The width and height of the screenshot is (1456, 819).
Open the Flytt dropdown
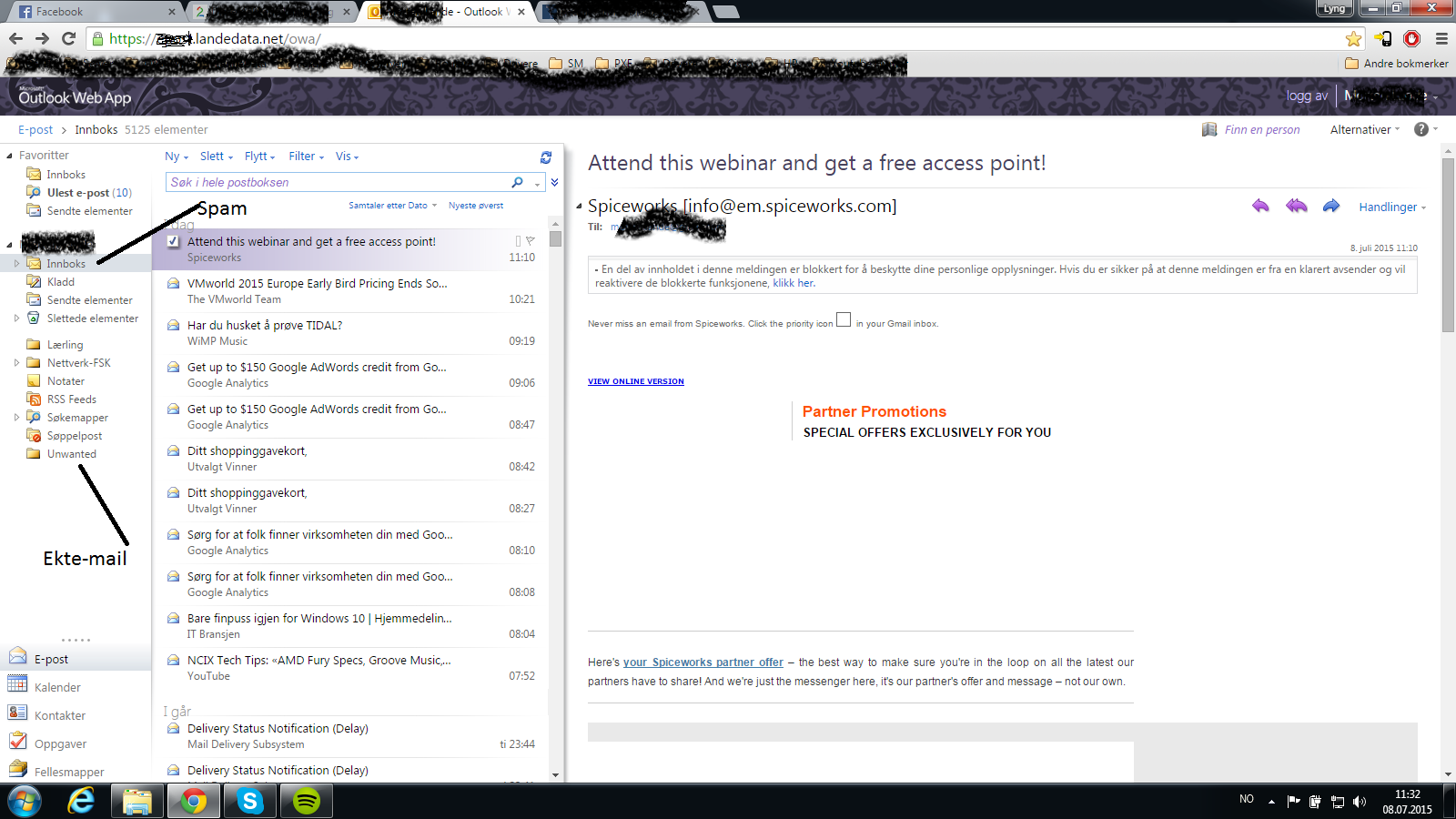pos(259,157)
